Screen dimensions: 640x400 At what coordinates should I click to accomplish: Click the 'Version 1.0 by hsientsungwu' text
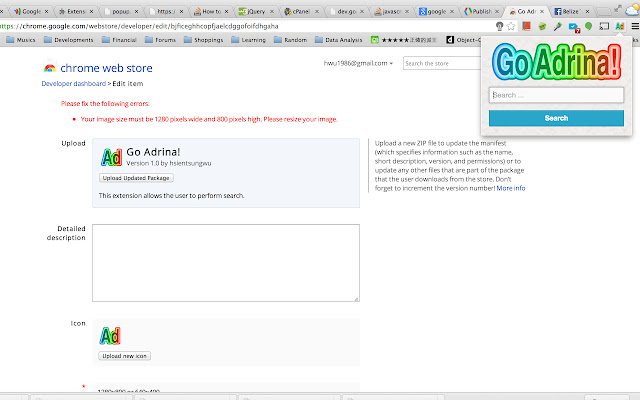169,163
